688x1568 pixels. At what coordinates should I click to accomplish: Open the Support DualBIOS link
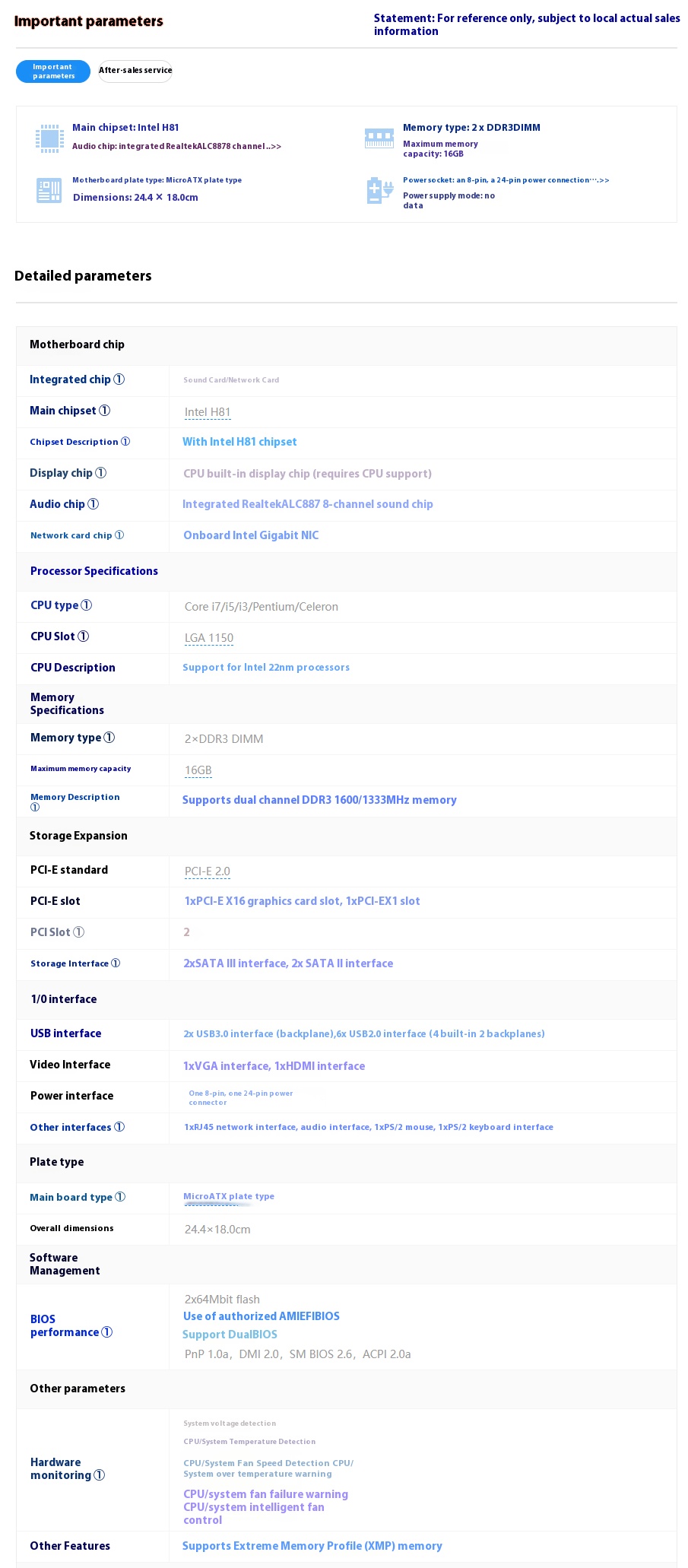tap(230, 1335)
